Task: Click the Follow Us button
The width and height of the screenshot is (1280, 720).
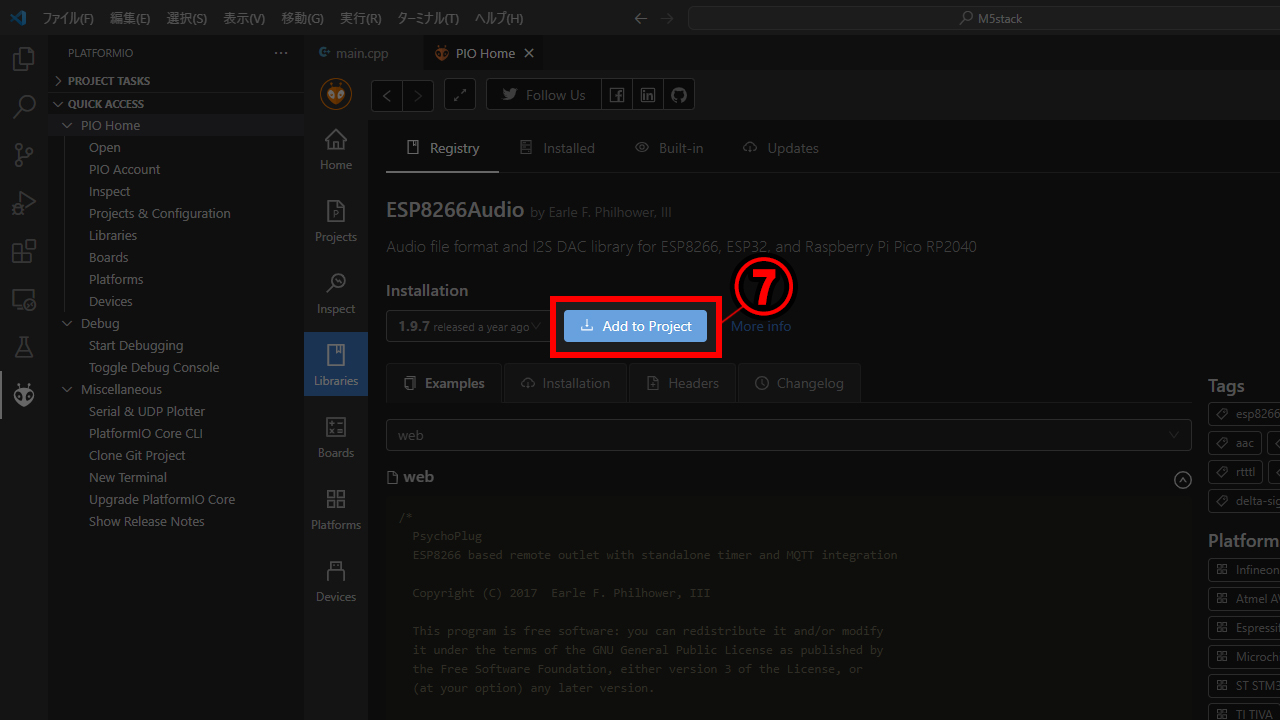Action: pyautogui.click(x=544, y=95)
